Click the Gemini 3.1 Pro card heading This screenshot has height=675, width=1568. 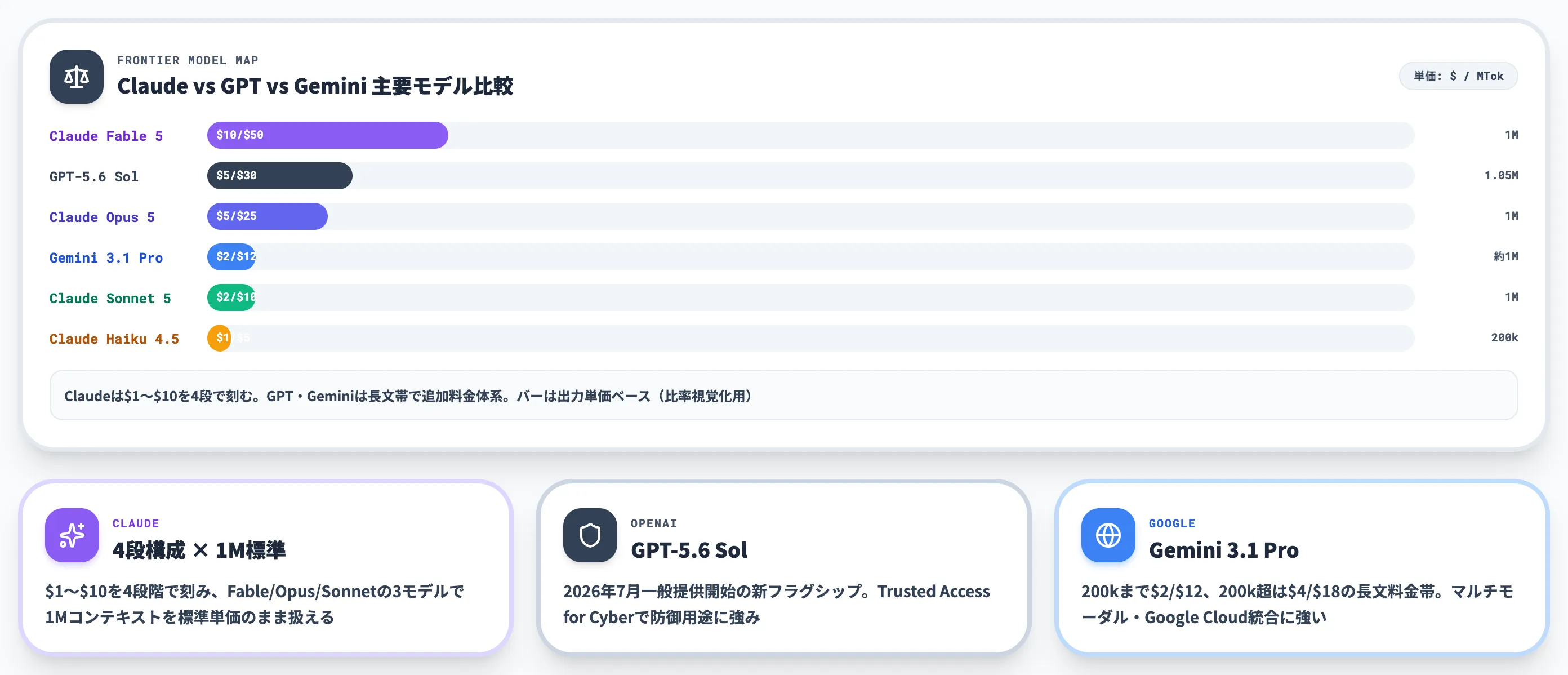point(1223,550)
